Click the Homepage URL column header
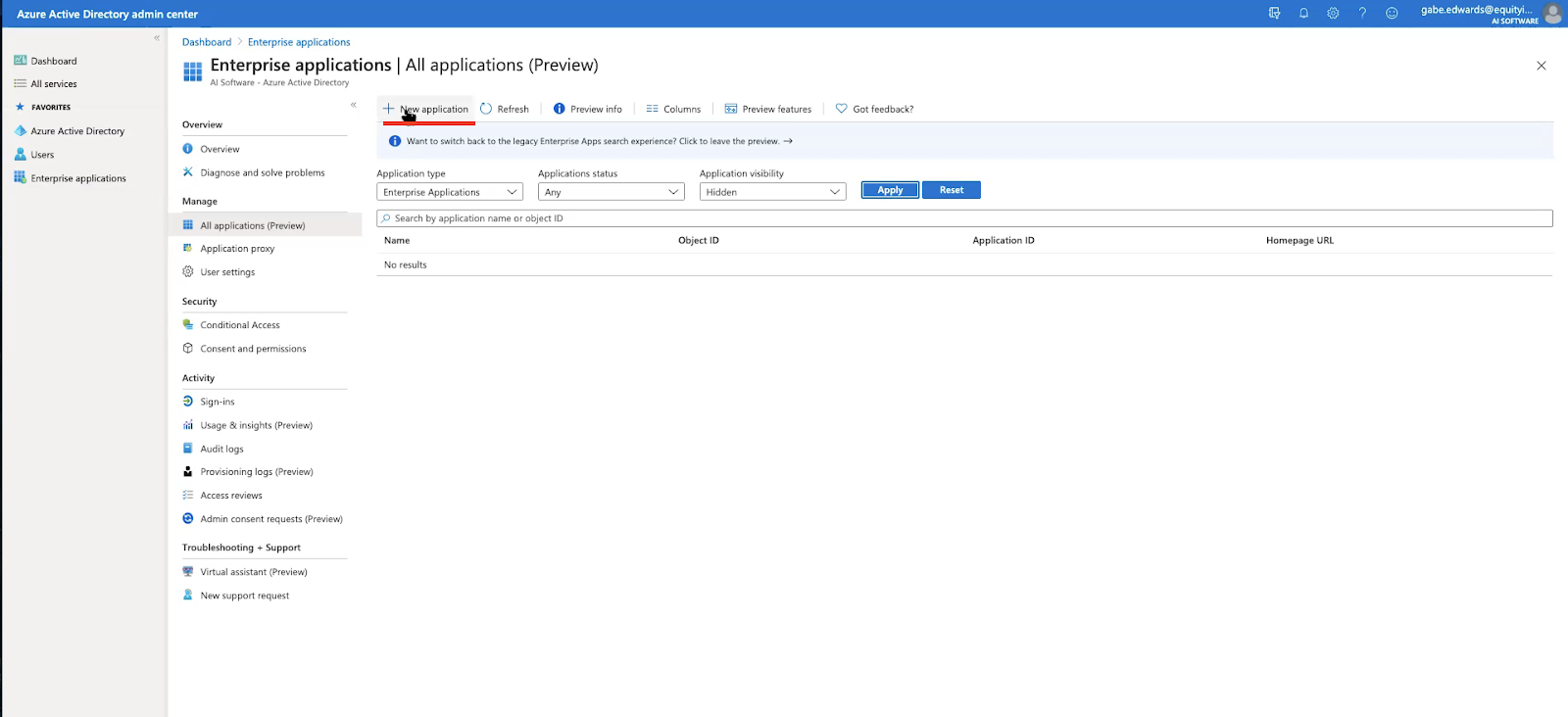The height and width of the screenshot is (717, 1568). (1299, 240)
